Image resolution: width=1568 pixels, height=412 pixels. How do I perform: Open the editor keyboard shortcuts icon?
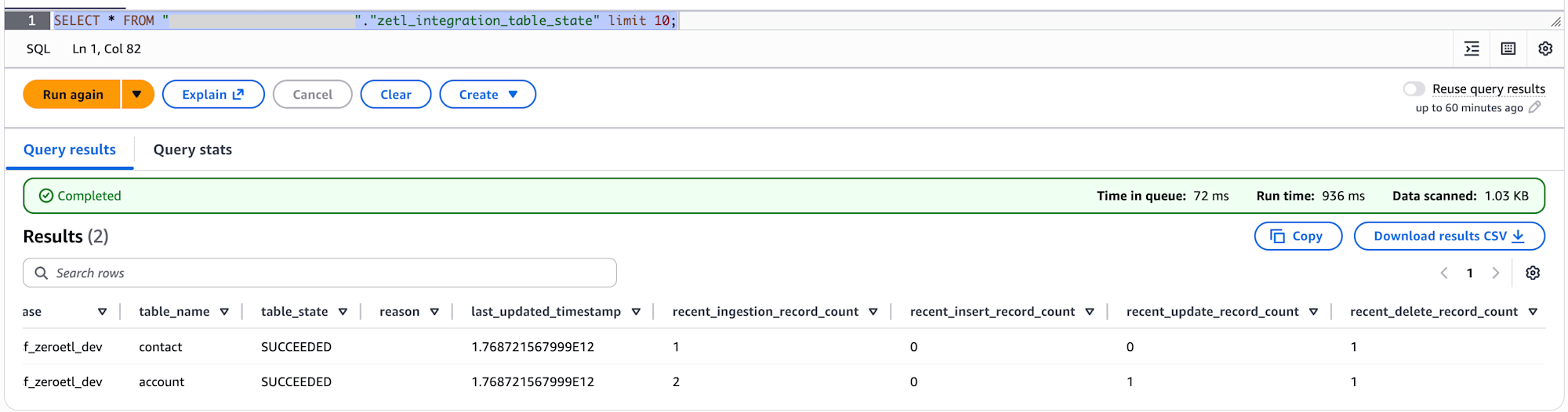pos(1508,49)
